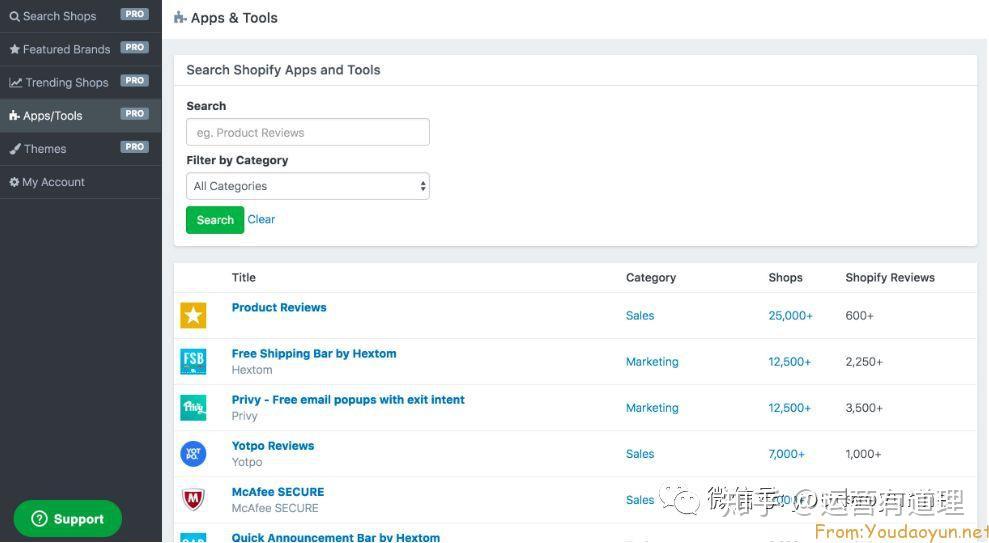This screenshot has width=989, height=543.
Task: Click the Filter by Category label
Action: (x=237, y=160)
